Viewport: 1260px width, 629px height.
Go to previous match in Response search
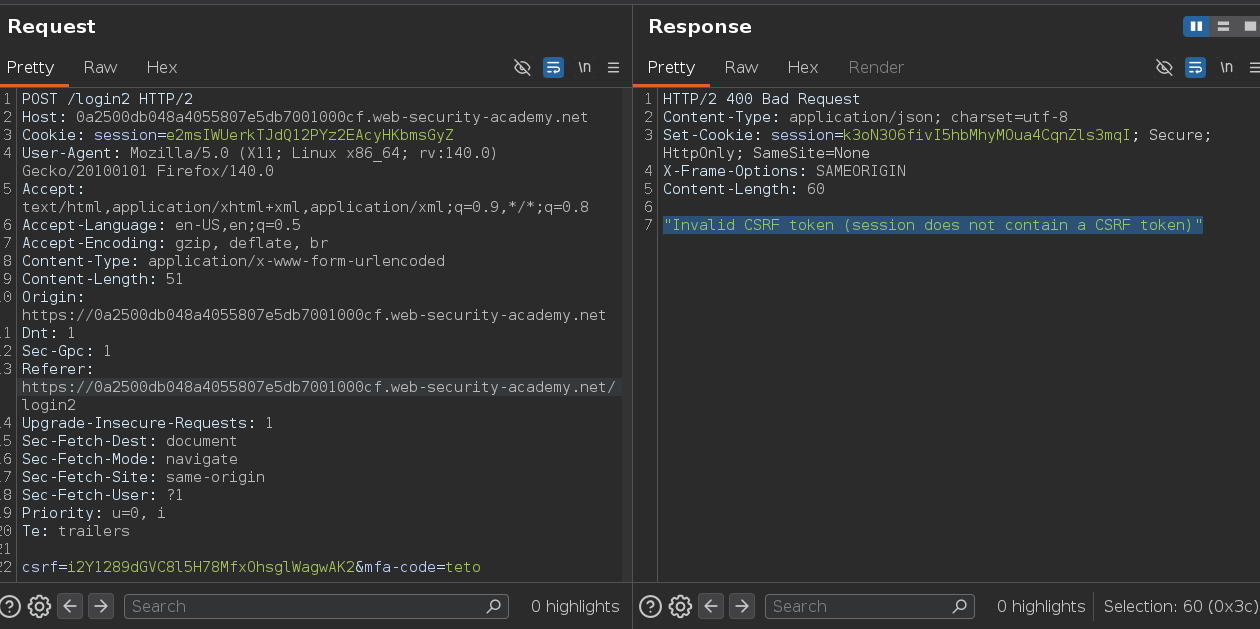(711, 606)
